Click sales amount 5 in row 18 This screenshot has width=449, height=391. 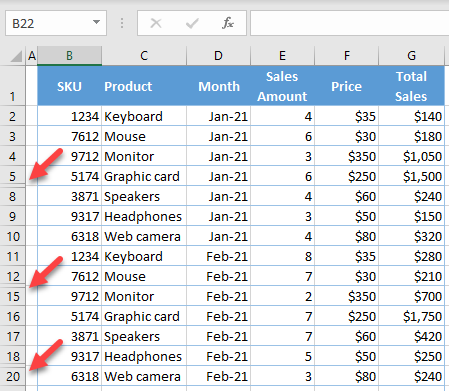click(x=282, y=356)
